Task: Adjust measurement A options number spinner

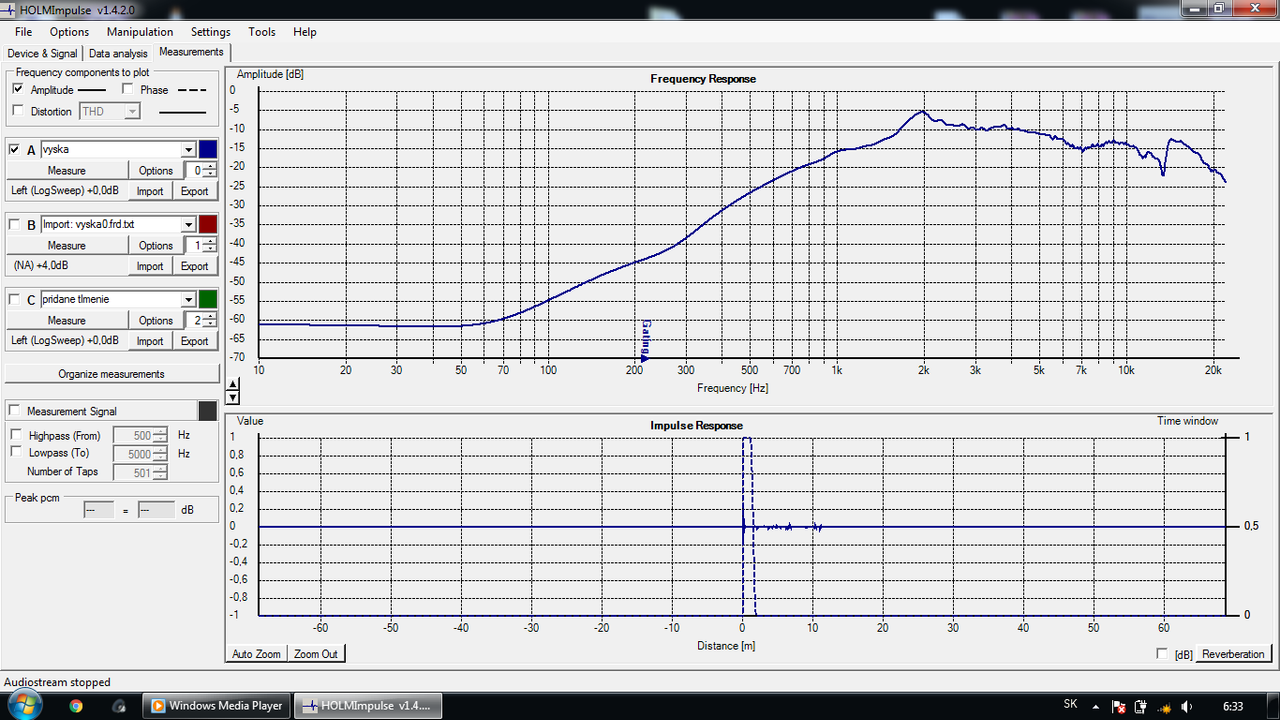Action: (209, 171)
